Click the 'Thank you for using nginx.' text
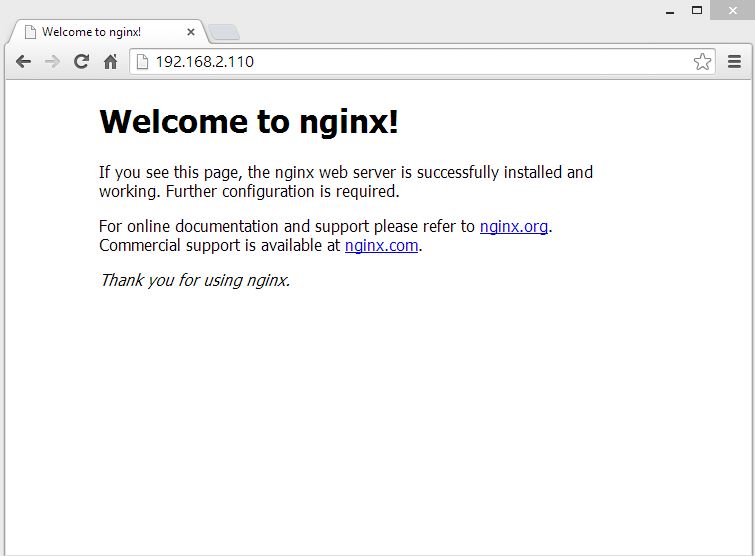 tap(195, 280)
